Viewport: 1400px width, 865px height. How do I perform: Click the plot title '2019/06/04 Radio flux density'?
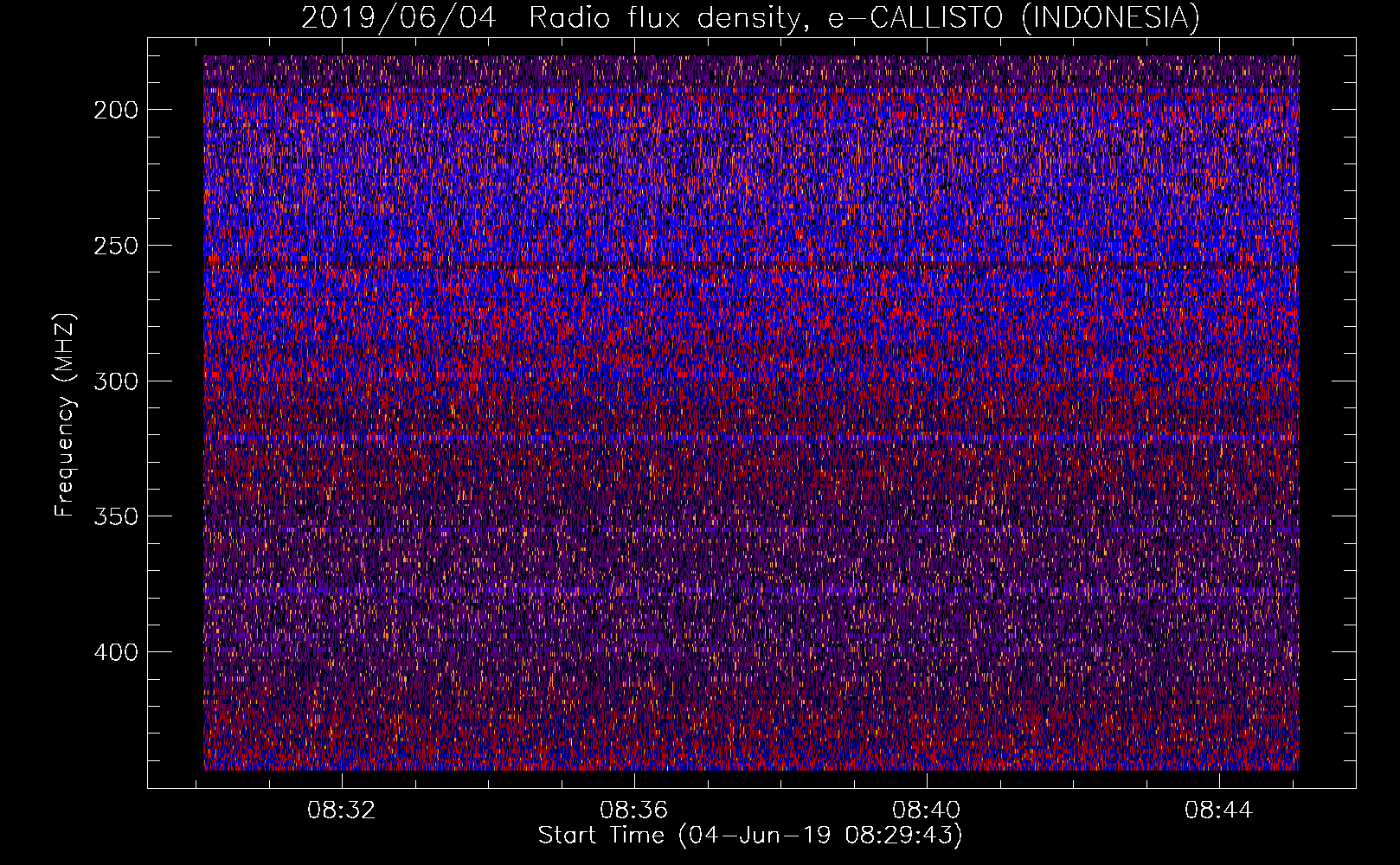[750, 18]
